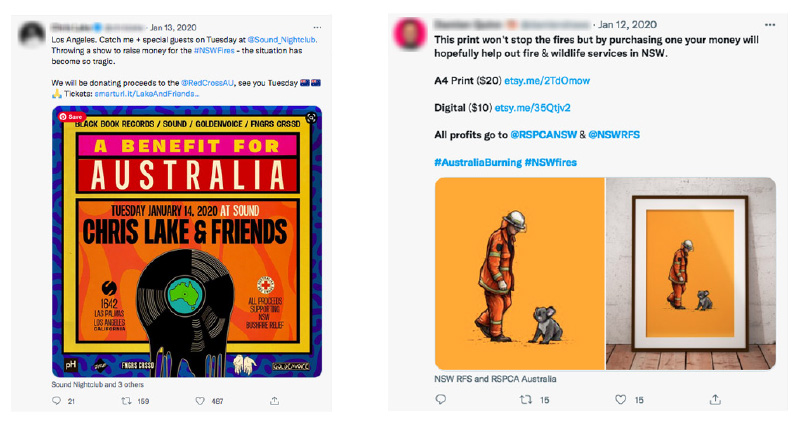Share the Chris Lake benefit tweet
The width and height of the screenshot is (800, 425).
pyautogui.click(x=275, y=401)
